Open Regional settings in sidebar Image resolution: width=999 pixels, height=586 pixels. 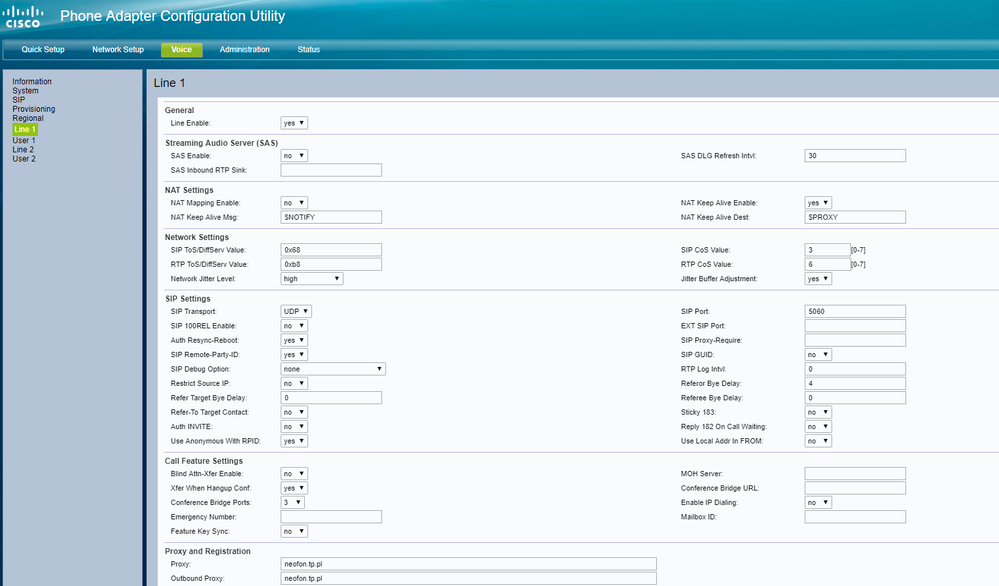pos(28,118)
